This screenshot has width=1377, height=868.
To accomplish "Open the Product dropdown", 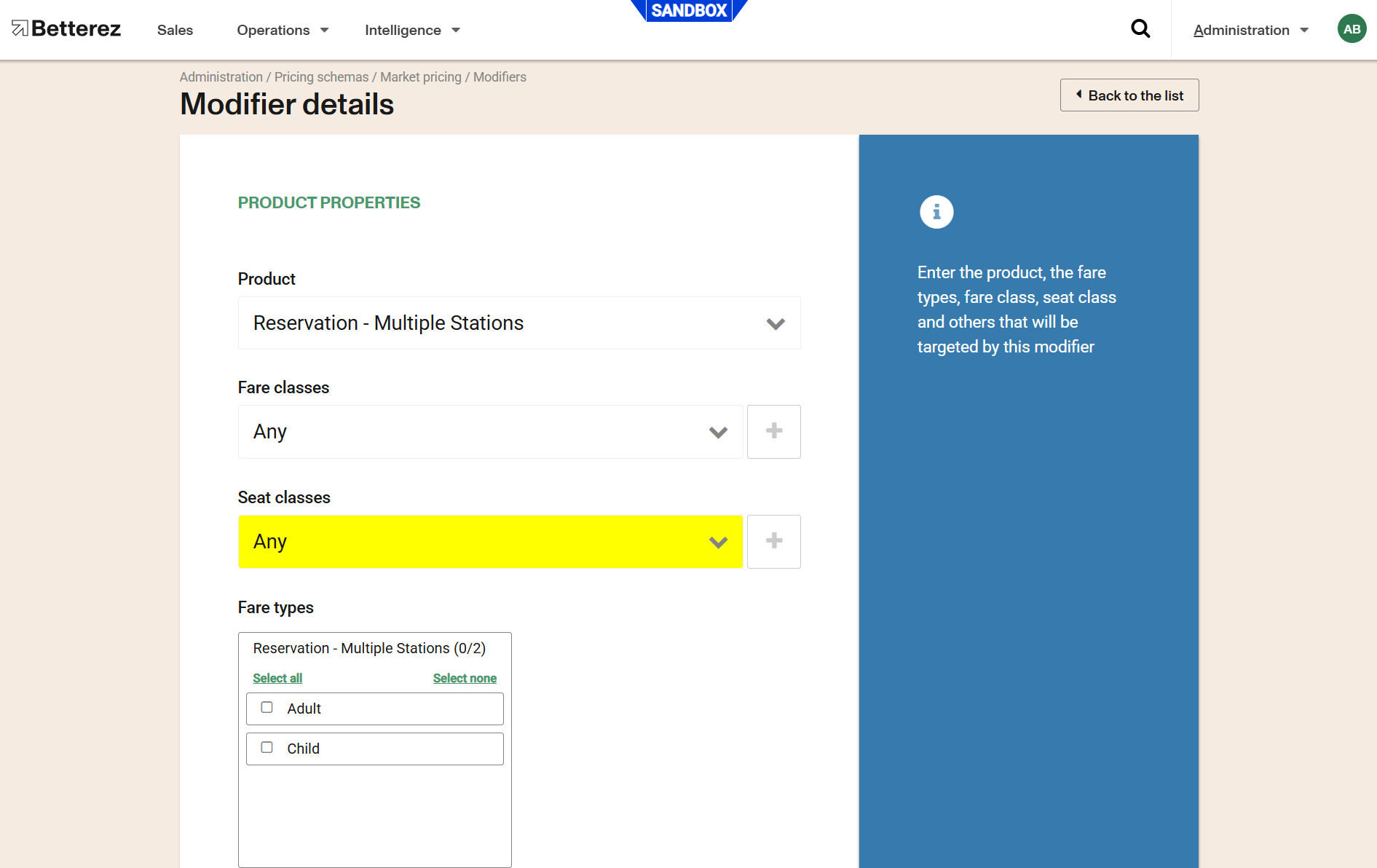I will pos(519,323).
